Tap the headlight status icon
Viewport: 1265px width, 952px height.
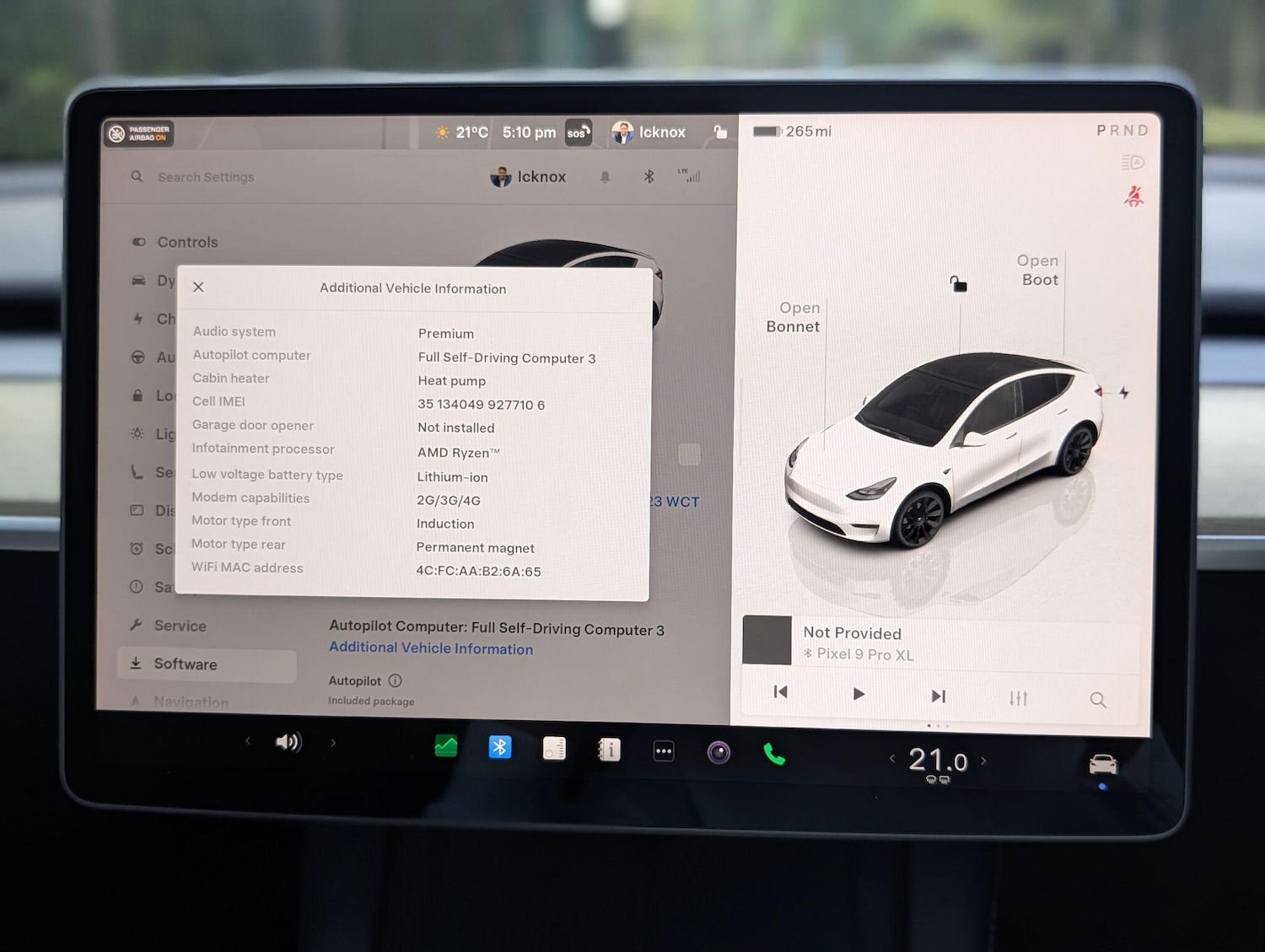click(x=1133, y=162)
